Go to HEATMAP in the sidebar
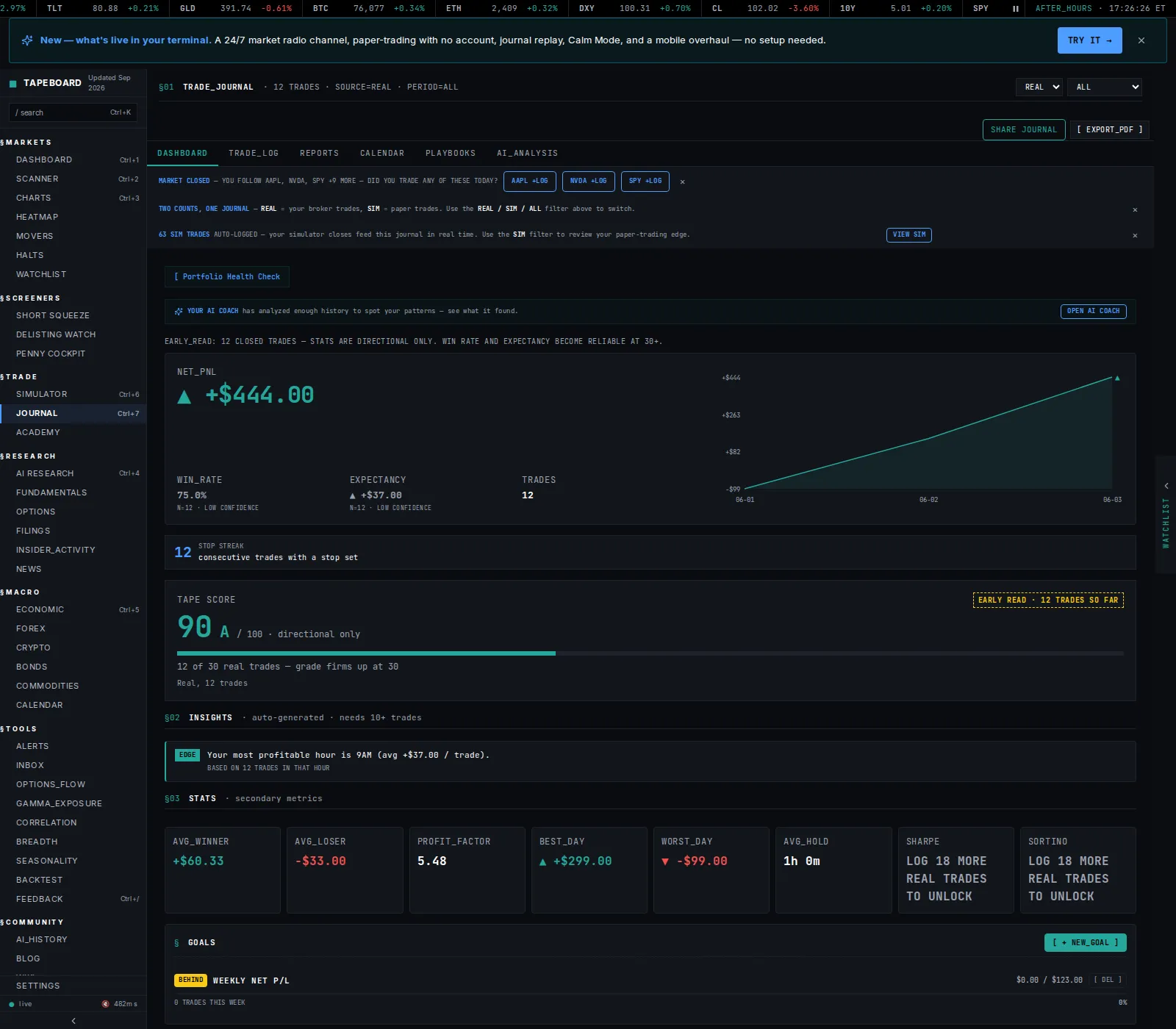The width and height of the screenshot is (1176, 1029). pos(73,217)
